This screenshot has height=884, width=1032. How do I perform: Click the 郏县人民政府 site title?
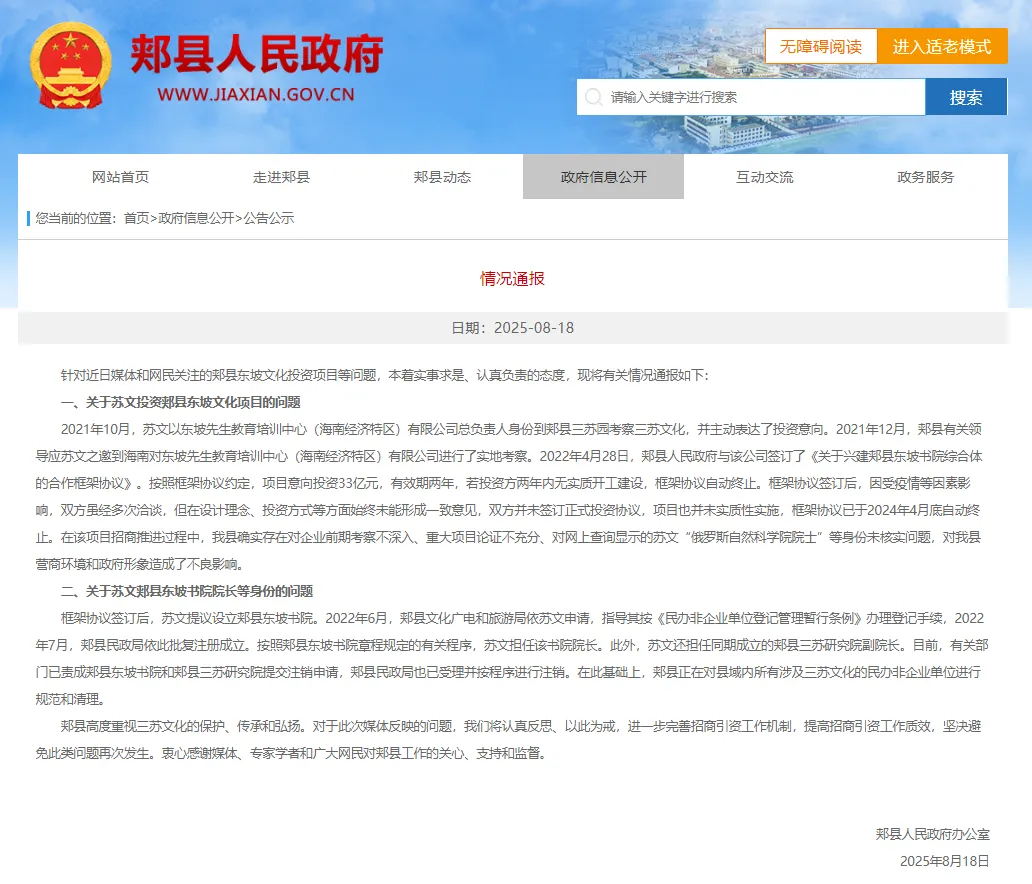click(x=257, y=54)
